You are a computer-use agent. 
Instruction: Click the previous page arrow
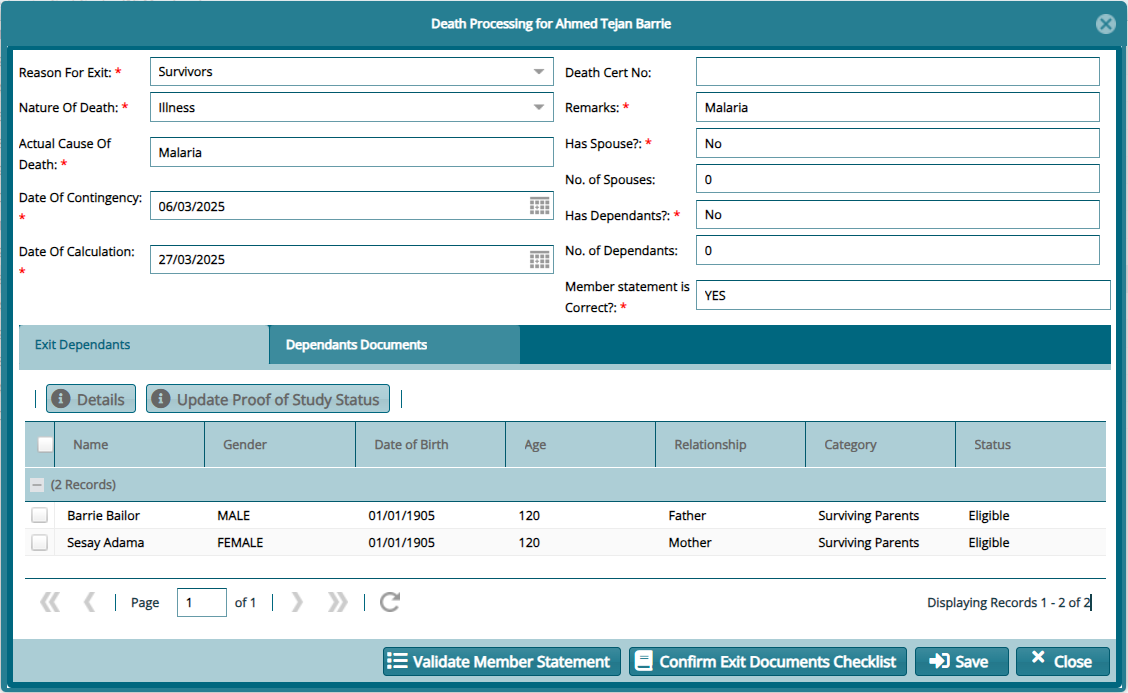pos(89,602)
